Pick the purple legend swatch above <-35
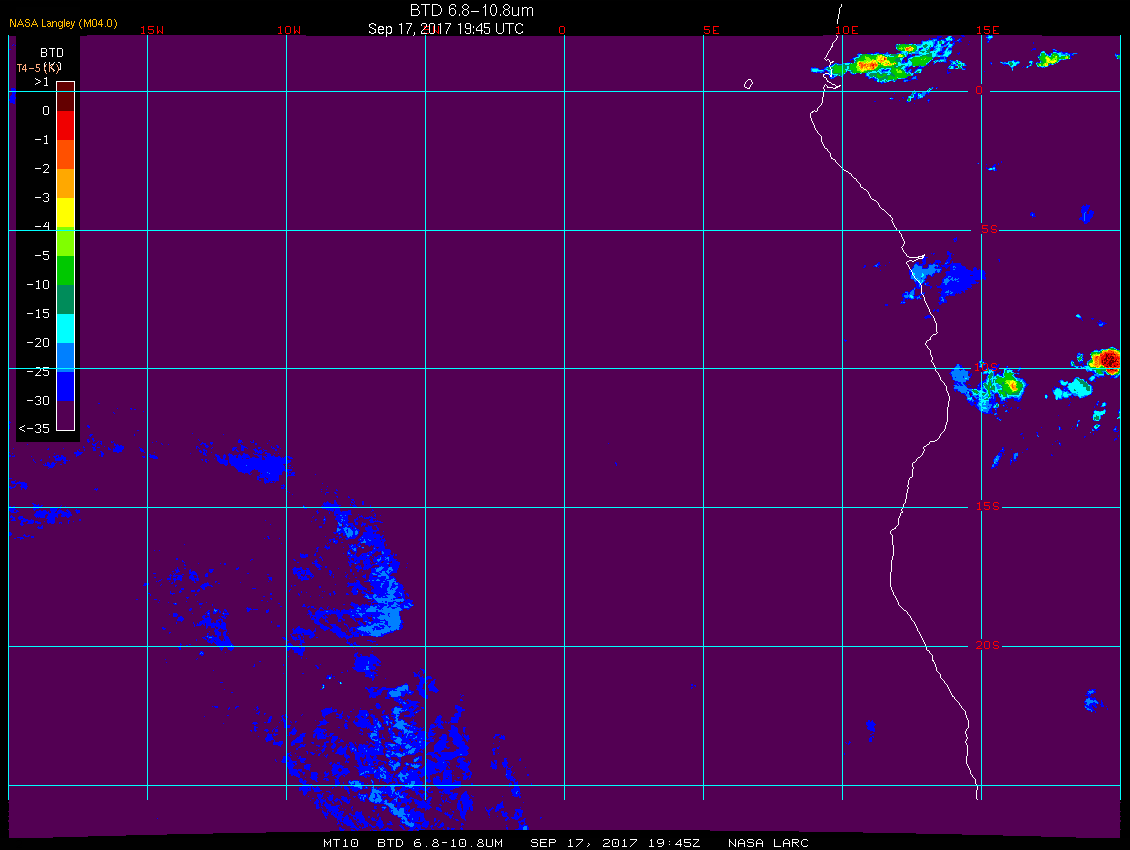 66,415
